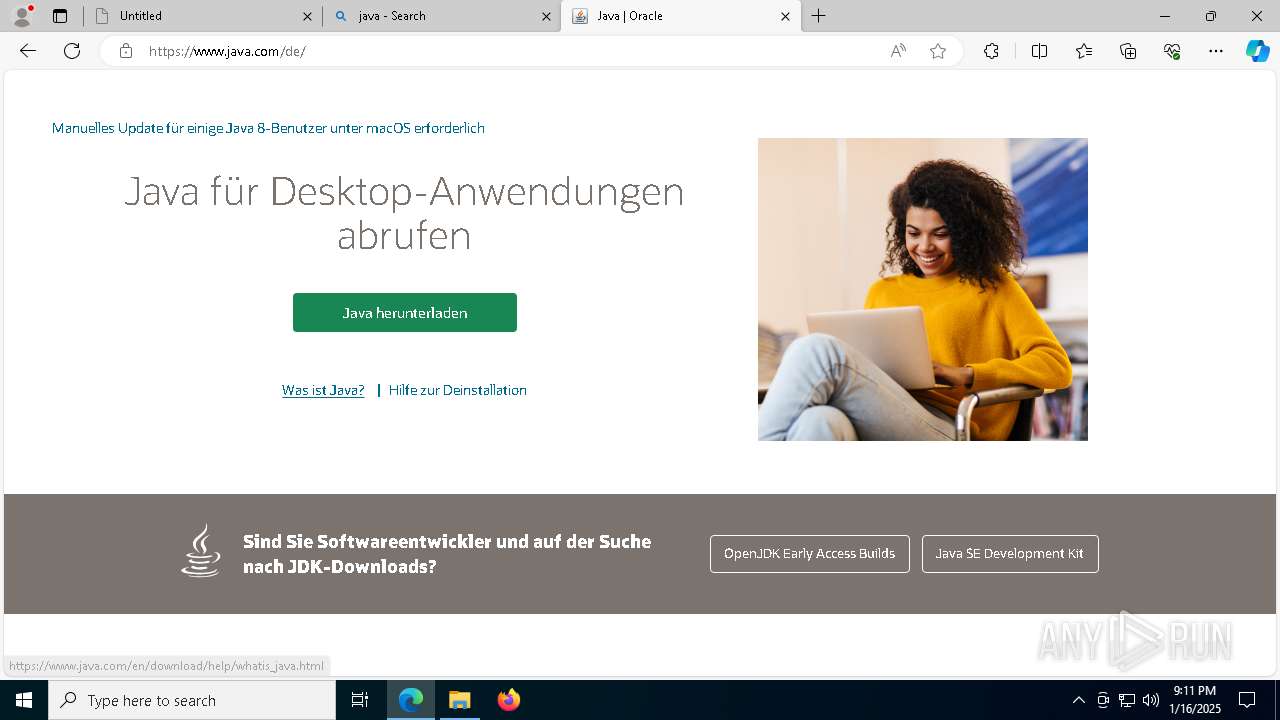Viewport: 1280px width, 720px height.
Task: Open a new tab with the plus button
Action: click(x=819, y=16)
